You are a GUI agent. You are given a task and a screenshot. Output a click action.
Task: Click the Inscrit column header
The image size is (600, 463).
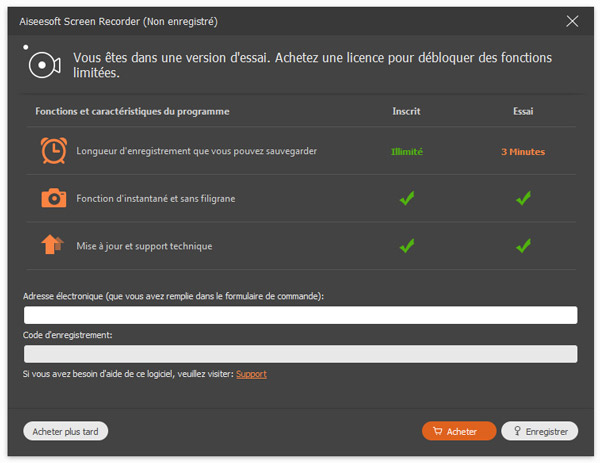(407, 110)
